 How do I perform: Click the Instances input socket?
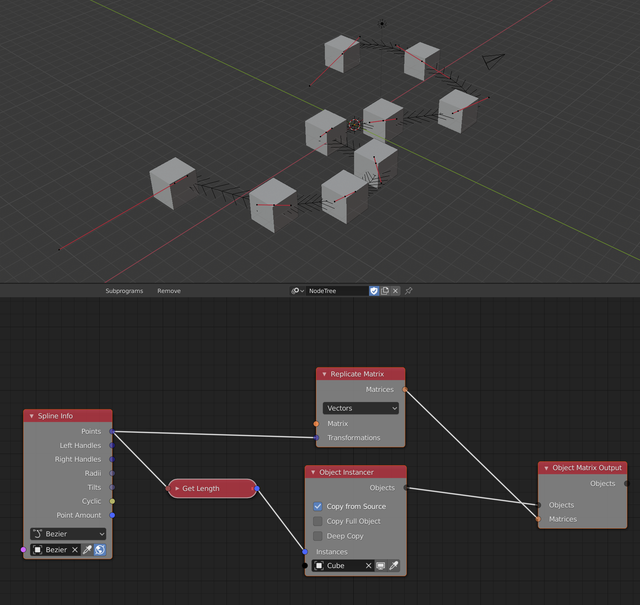[305, 552]
